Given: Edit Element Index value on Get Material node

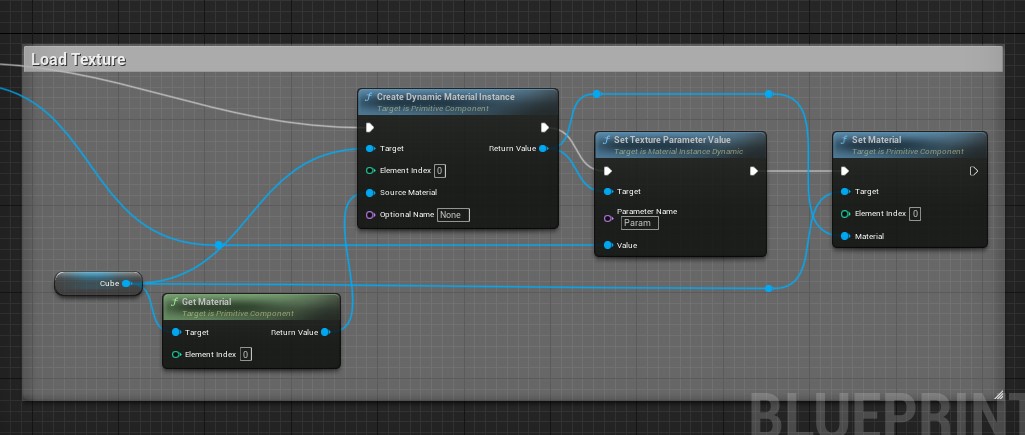Looking at the screenshot, I should (x=246, y=355).
